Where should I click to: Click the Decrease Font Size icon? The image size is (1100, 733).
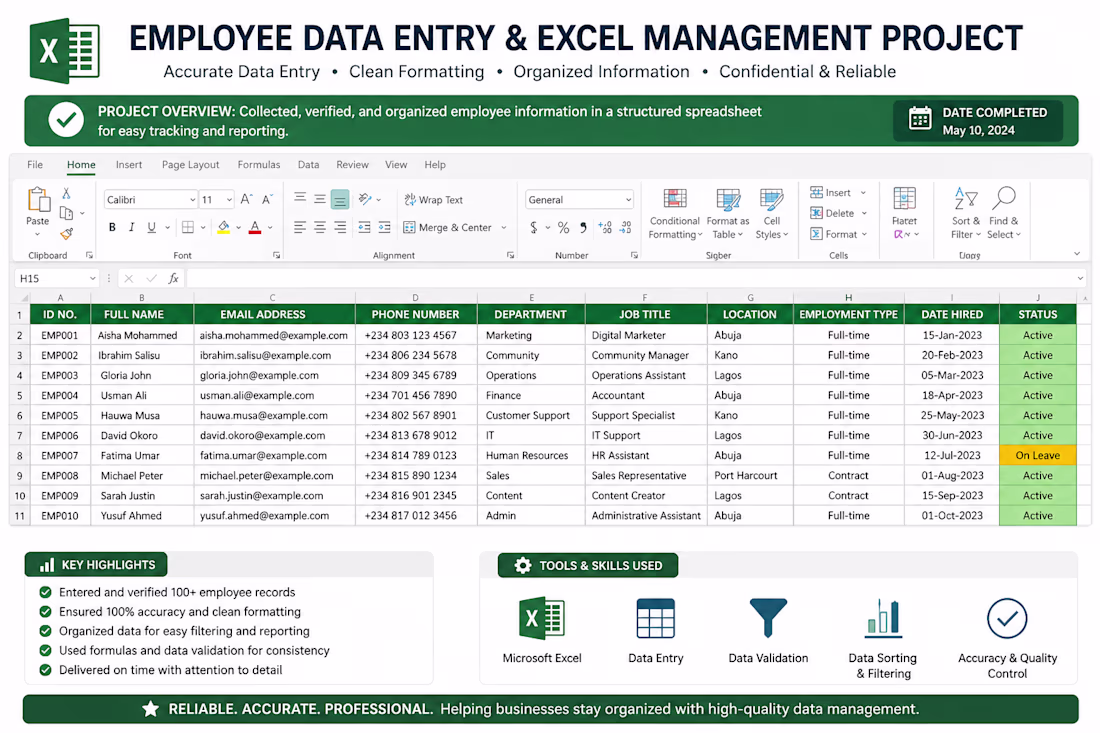click(267, 199)
